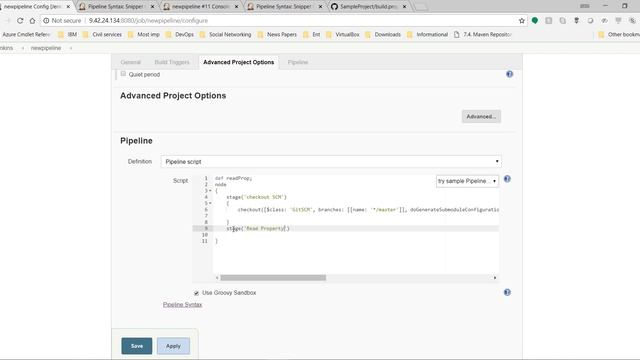This screenshot has width=640, height=360.
Task: Open the 7.4 Maven Repository bookmark
Action: tap(482, 35)
